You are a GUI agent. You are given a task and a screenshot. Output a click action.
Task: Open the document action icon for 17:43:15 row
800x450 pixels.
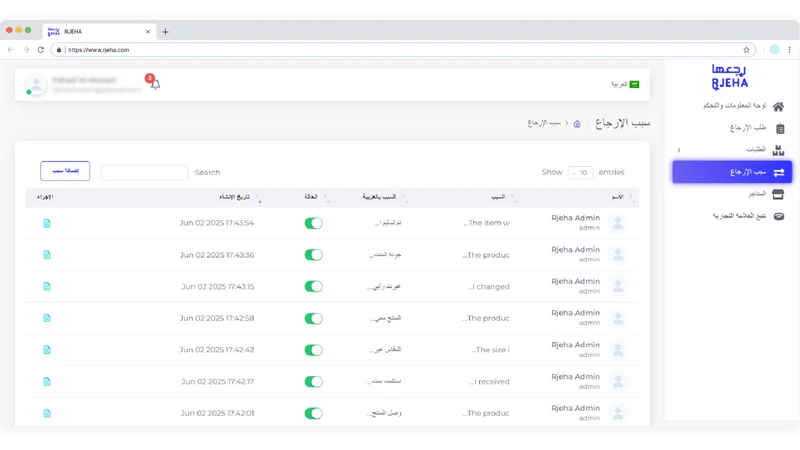[47, 286]
